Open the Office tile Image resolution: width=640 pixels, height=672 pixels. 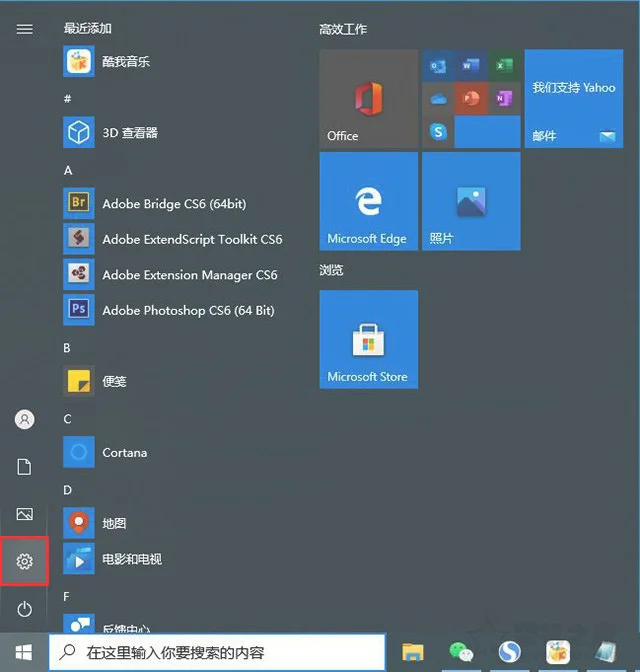369,99
